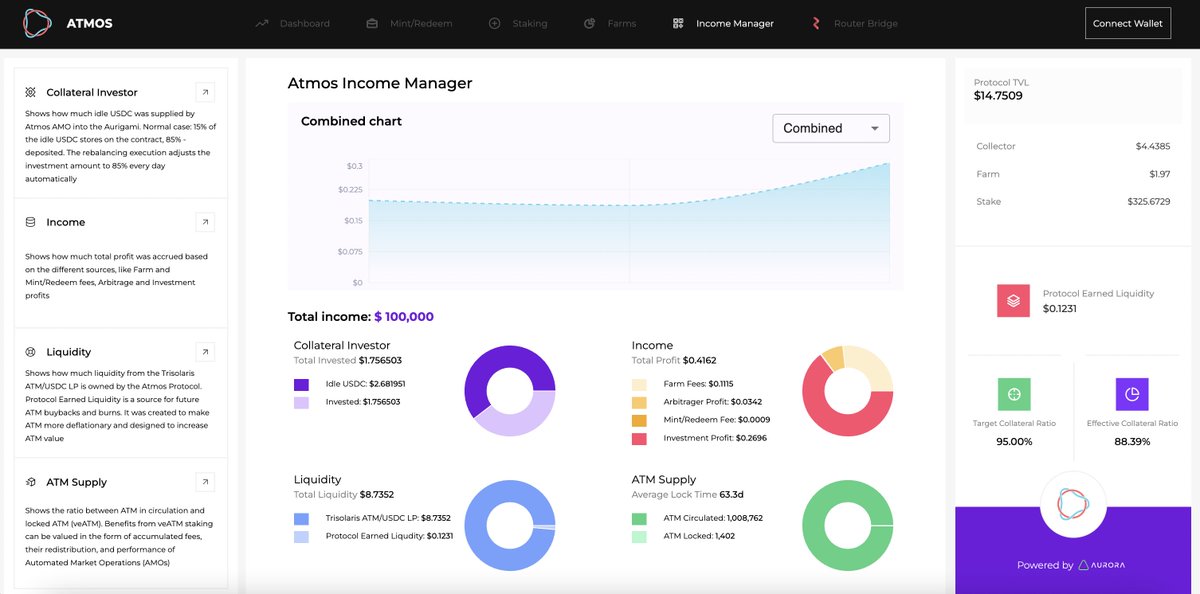
Task: Click the ATMOS brand name link
Action: [89, 23]
